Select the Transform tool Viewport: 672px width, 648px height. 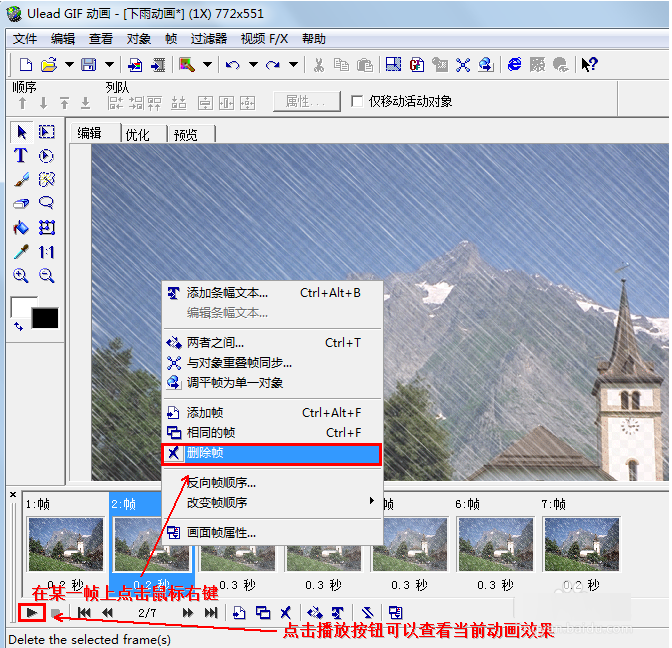(x=47, y=228)
